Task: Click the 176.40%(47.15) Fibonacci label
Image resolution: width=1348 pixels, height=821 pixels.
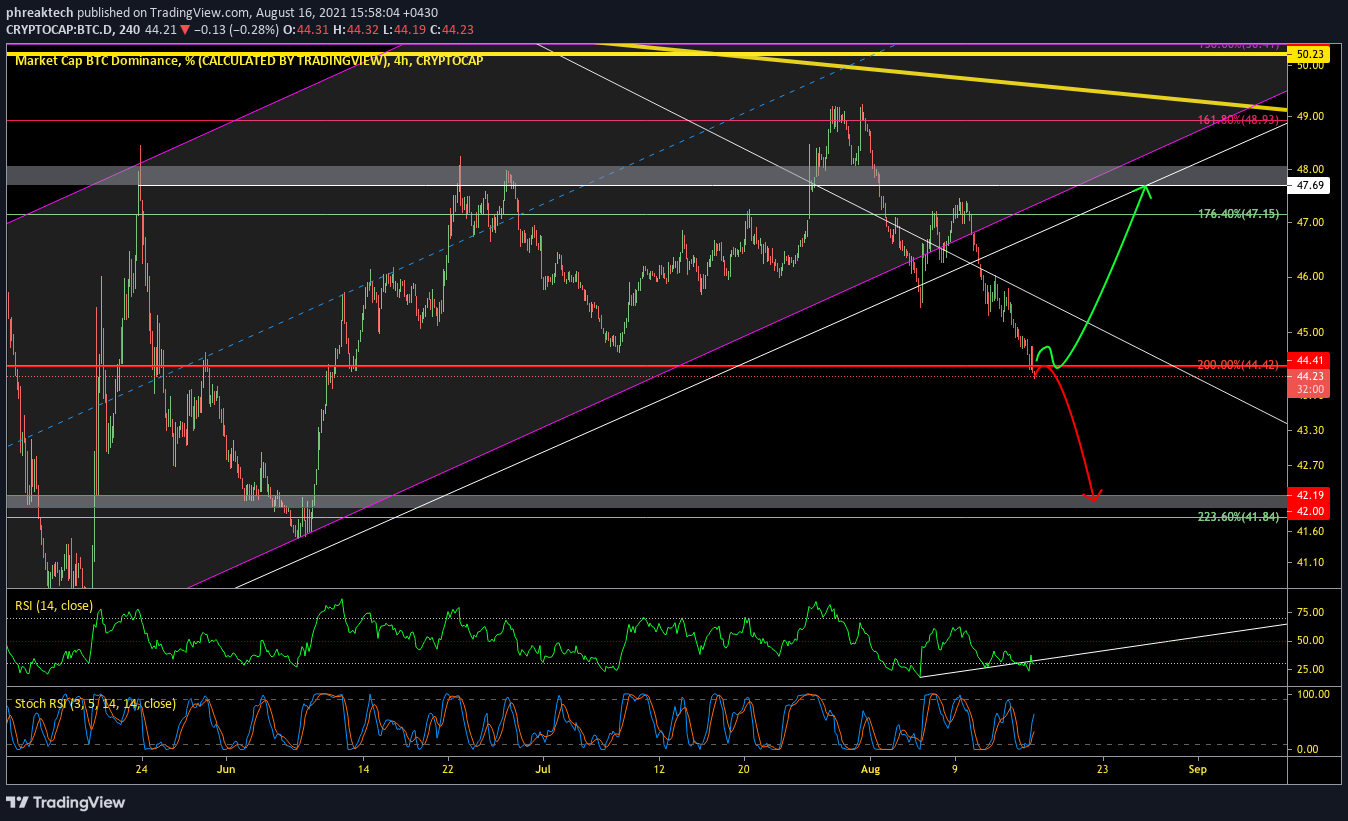Action: [x=1238, y=214]
